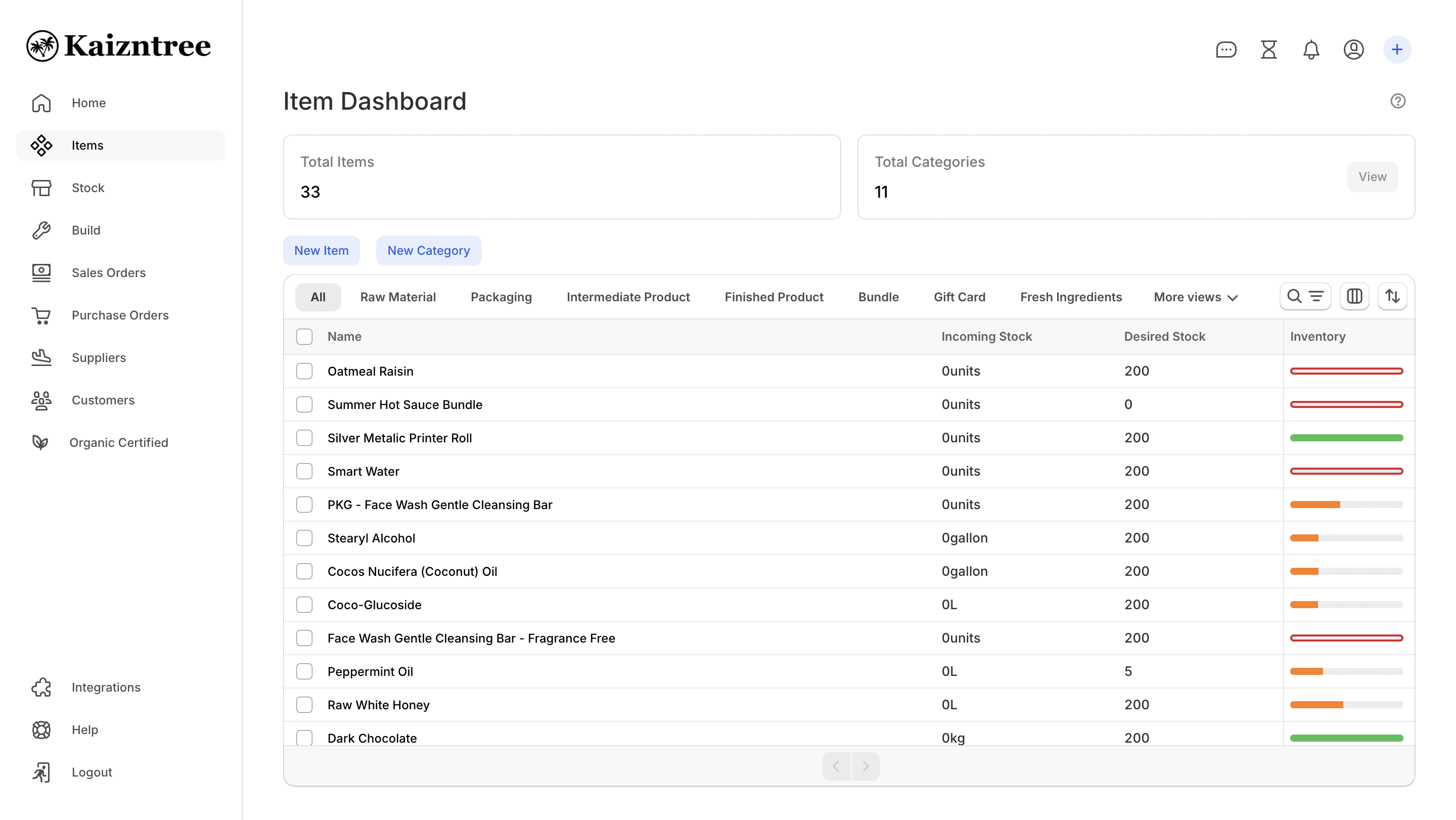Click Silver Metalic Printer Roll inventory bar
Viewport: 1456px width, 820px height.
pyautogui.click(x=1346, y=438)
